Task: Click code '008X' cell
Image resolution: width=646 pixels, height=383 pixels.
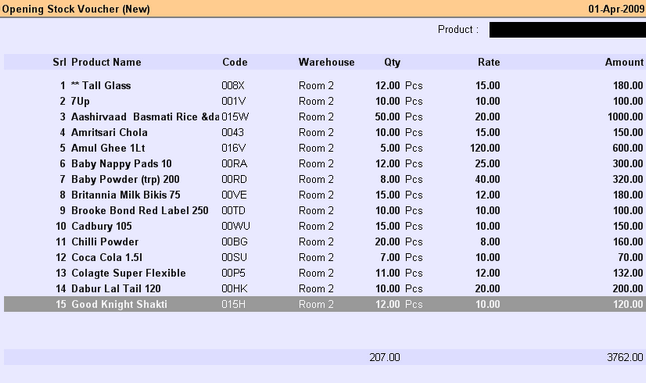Action: pyautogui.click(x=233, y=86)
